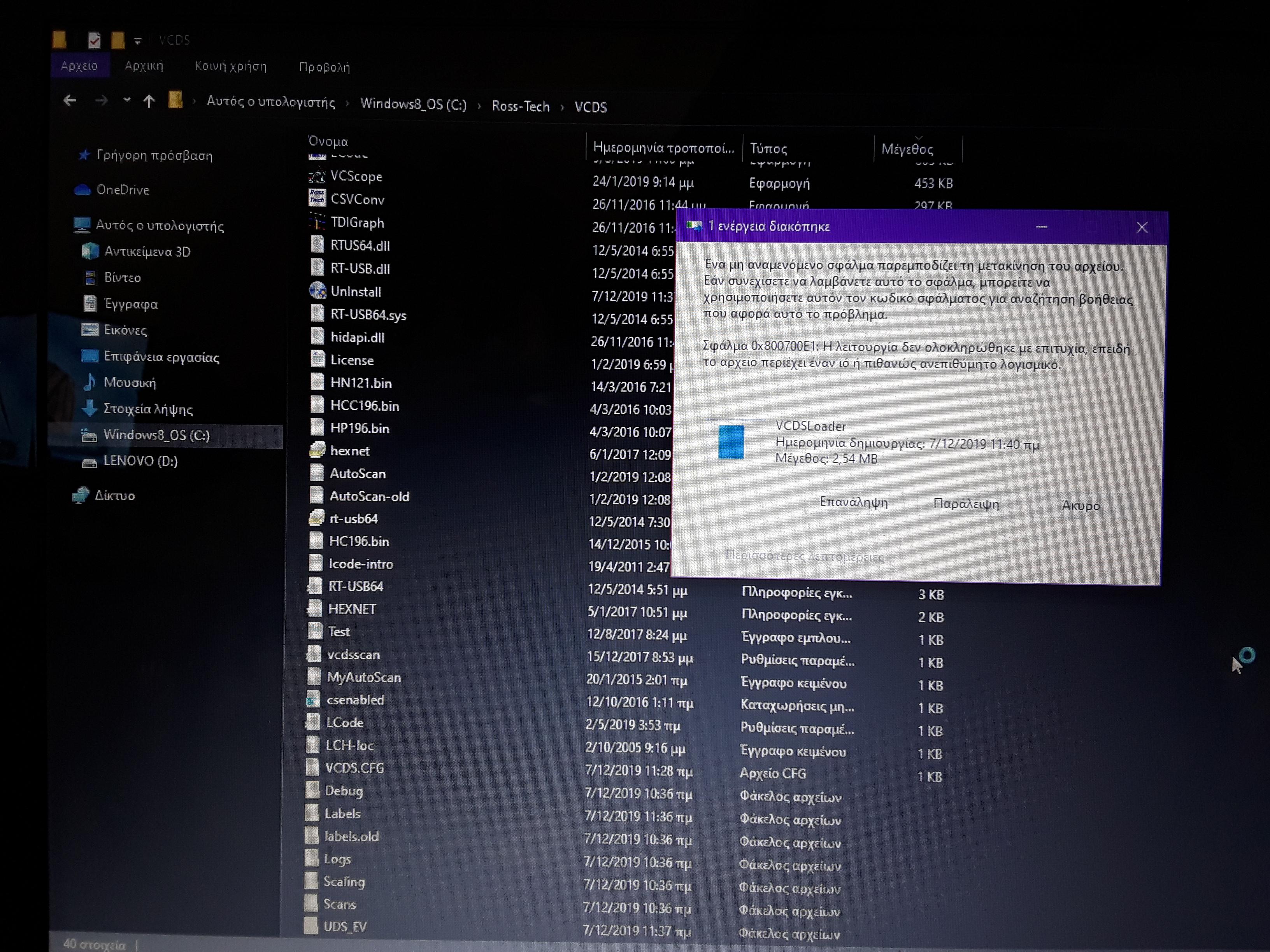Image resolution: width=1270 pixels, height=952 pixels.
Task: Select the HCC196.bin file icon
Action: tap(317, 404)
